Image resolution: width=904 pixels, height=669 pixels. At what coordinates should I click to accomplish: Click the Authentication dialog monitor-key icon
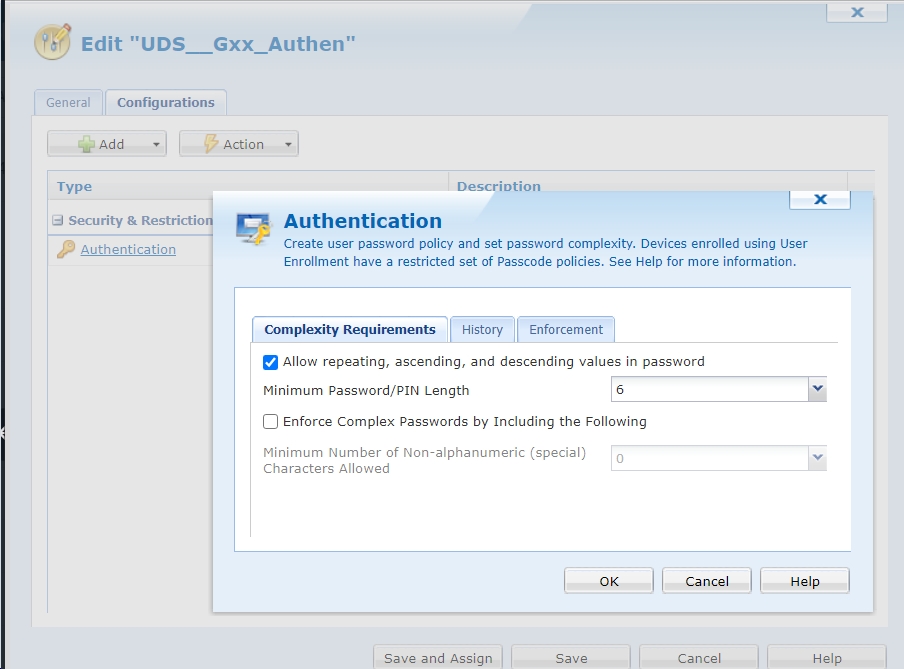coord(253,228)
